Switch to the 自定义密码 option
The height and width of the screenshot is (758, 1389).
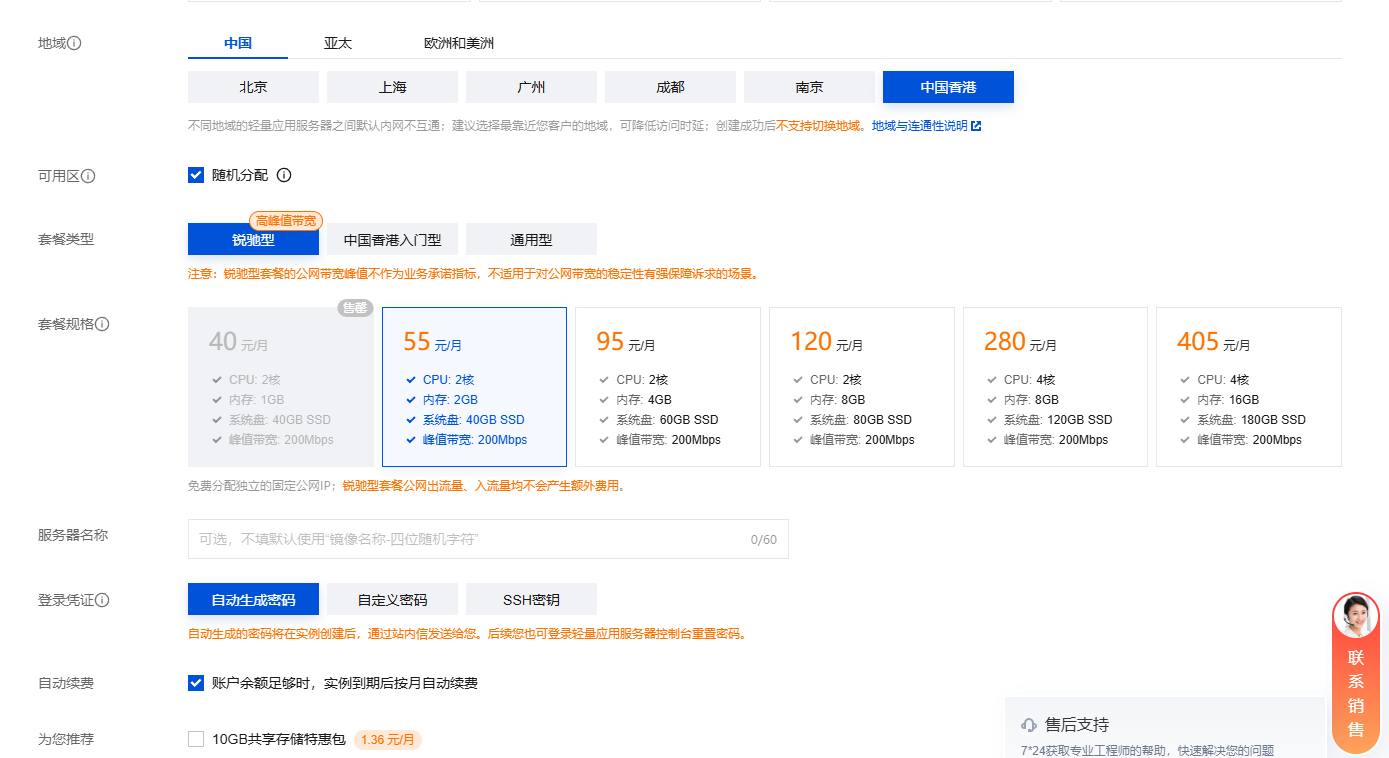[392, 598]
